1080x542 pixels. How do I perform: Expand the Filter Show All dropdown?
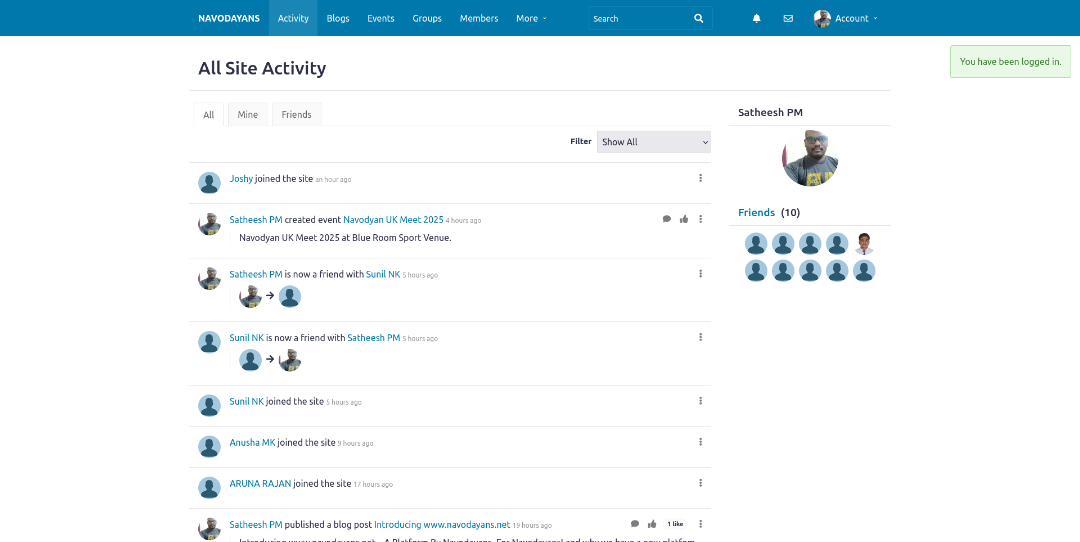coord(653,142)
